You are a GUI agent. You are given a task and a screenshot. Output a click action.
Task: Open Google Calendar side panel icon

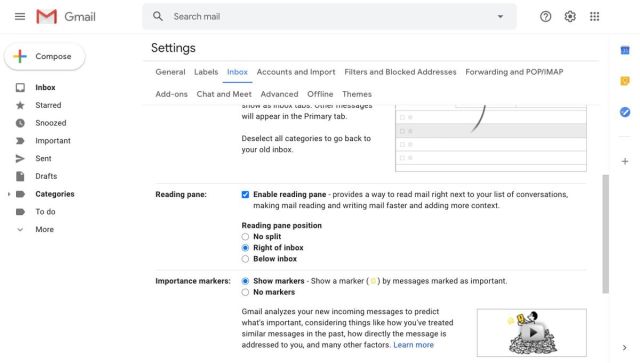click(x=625, y=50)
